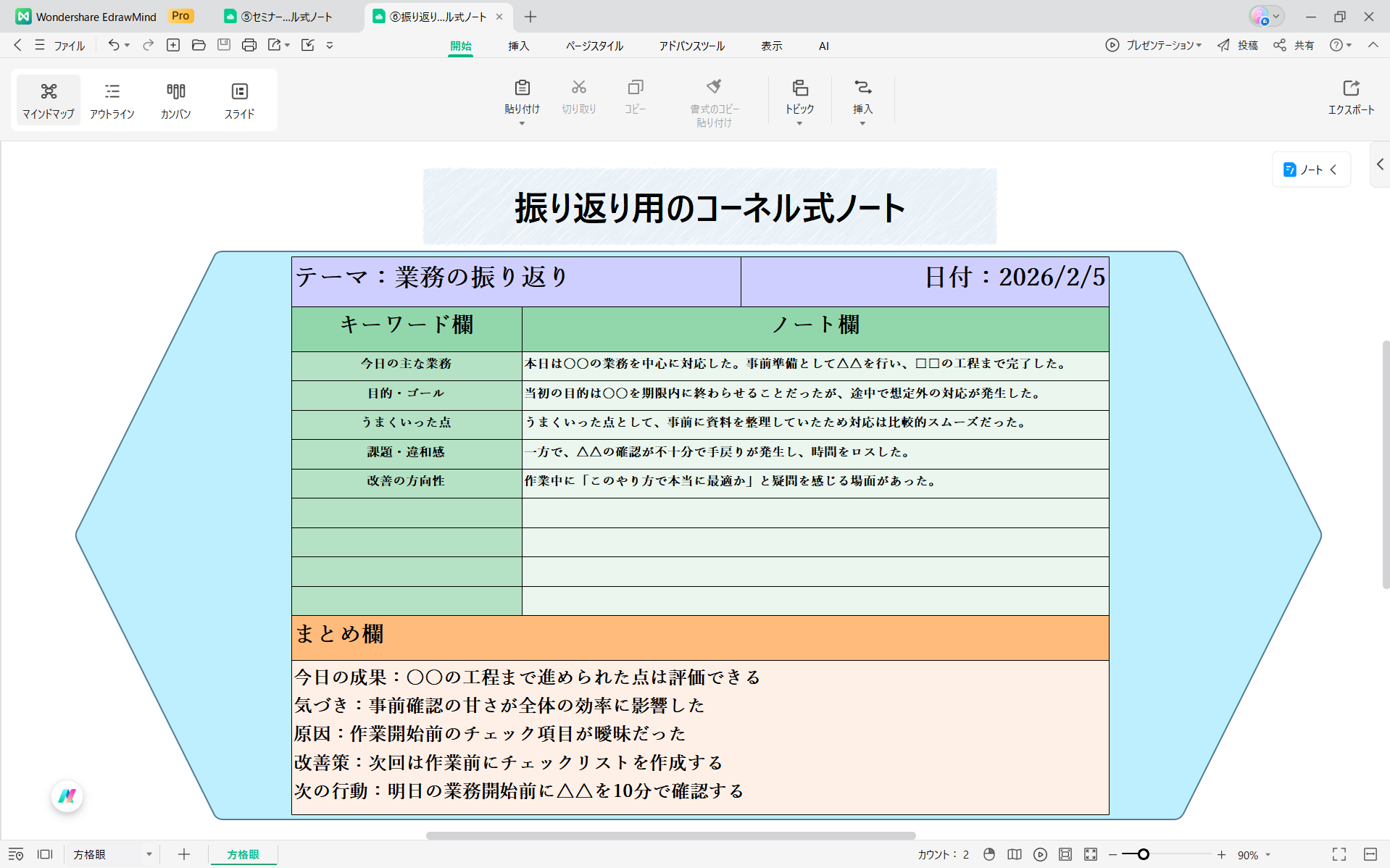Image resolution: width=1390 pixels, height=868 pixels.
Task: Open a file with the folder icon
Action: [x=198, y=45]
